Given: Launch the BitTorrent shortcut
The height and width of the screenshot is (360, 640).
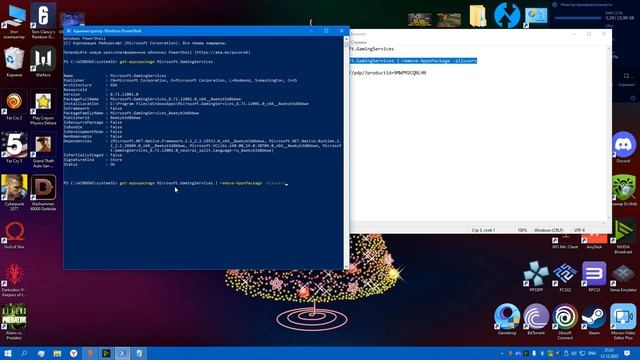Looking at the screenshot, I should click(536, 319).
